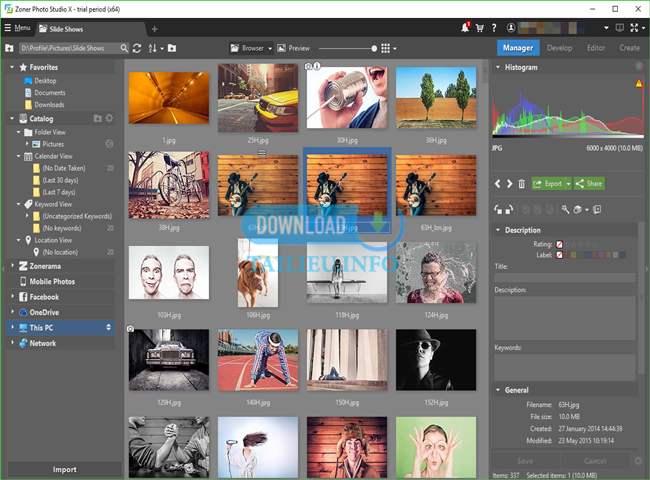Viewport: 650px width, 480px height.
Task: Apply the red color label
Action: (x=567, y=255)
